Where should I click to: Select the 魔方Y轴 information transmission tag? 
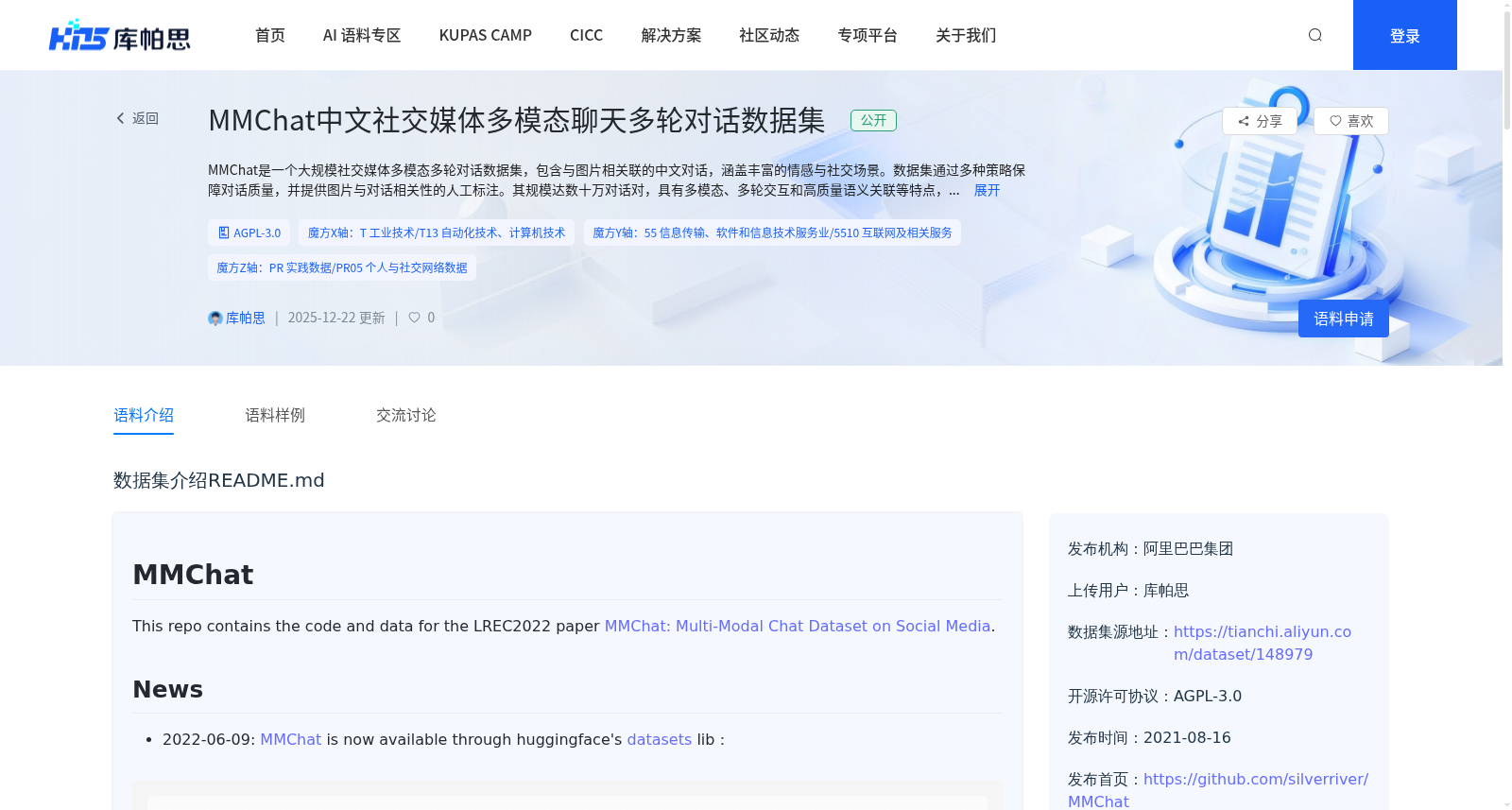click(772, 233)
